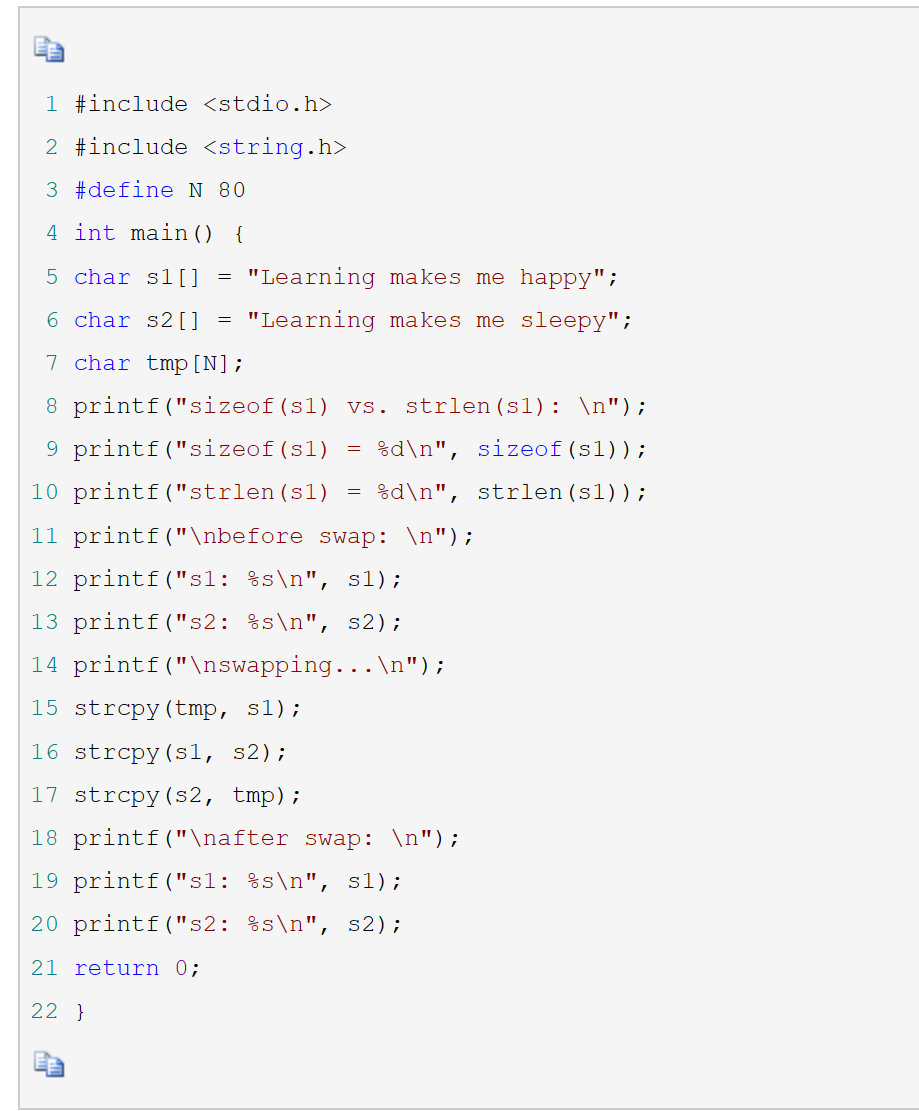
Task: Click the 'int' keyword before main()
Action: pyautogui.click(x=94, y=233)
